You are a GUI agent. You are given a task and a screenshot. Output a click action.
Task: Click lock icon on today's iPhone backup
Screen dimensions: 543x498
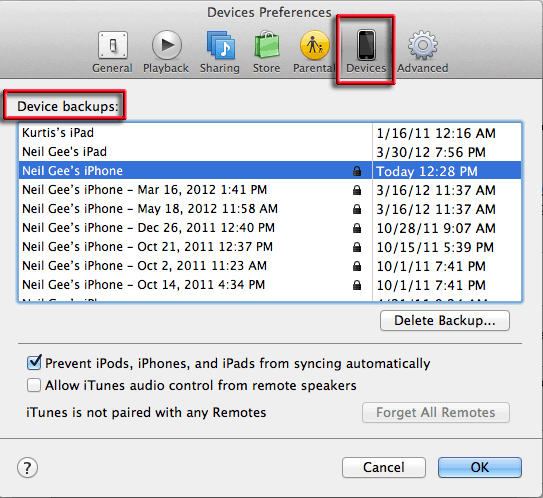[x=357, y=171]
